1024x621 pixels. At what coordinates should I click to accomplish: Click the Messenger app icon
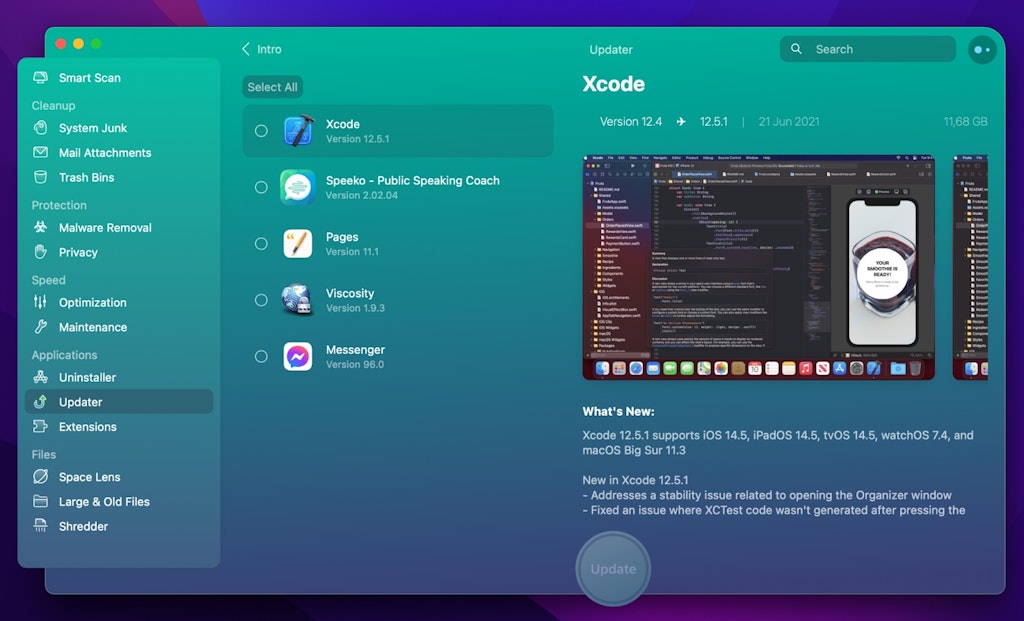pyautogui.click(x=298, y=357)
